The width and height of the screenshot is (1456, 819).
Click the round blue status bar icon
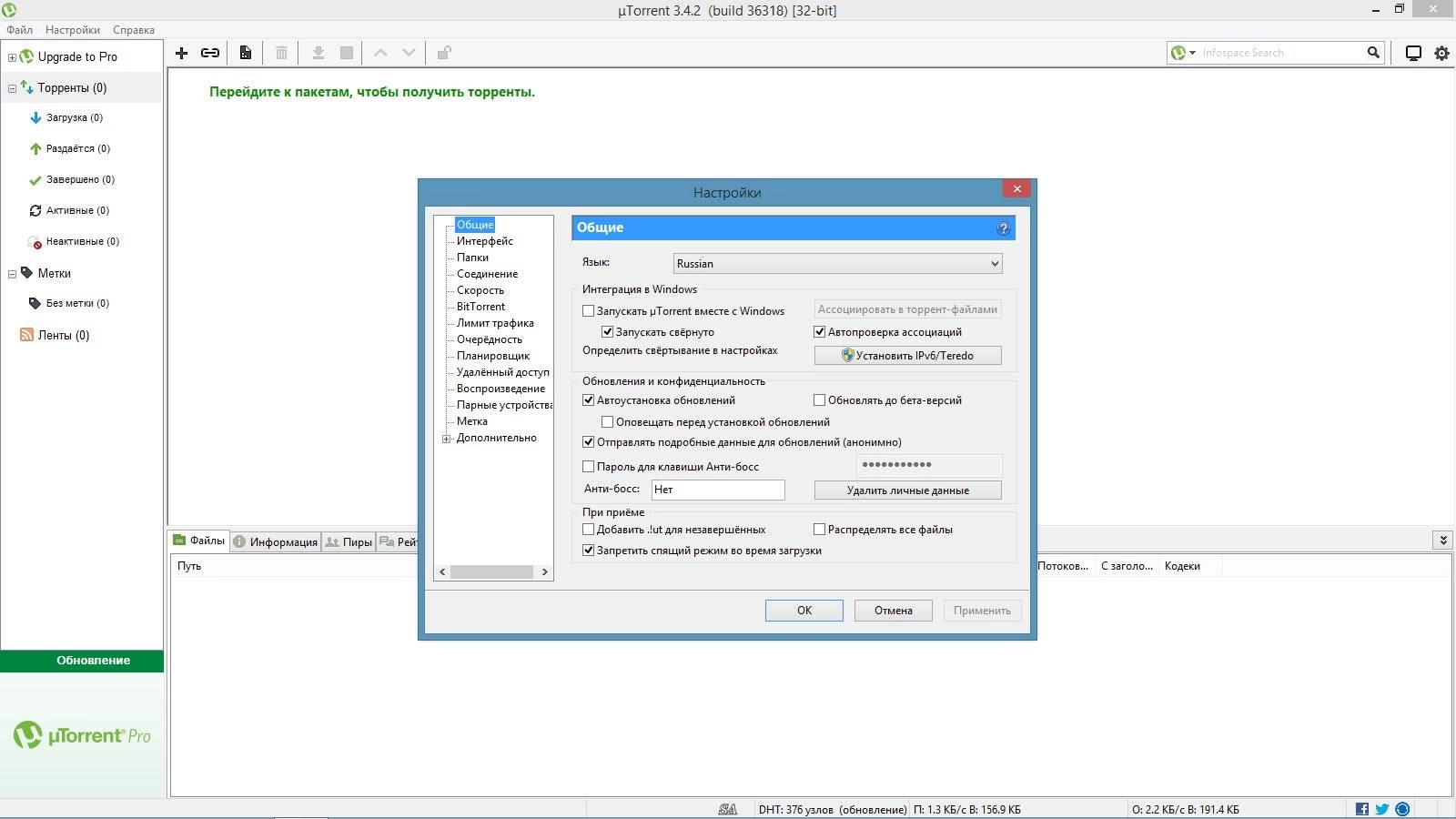pos(1402,809)
